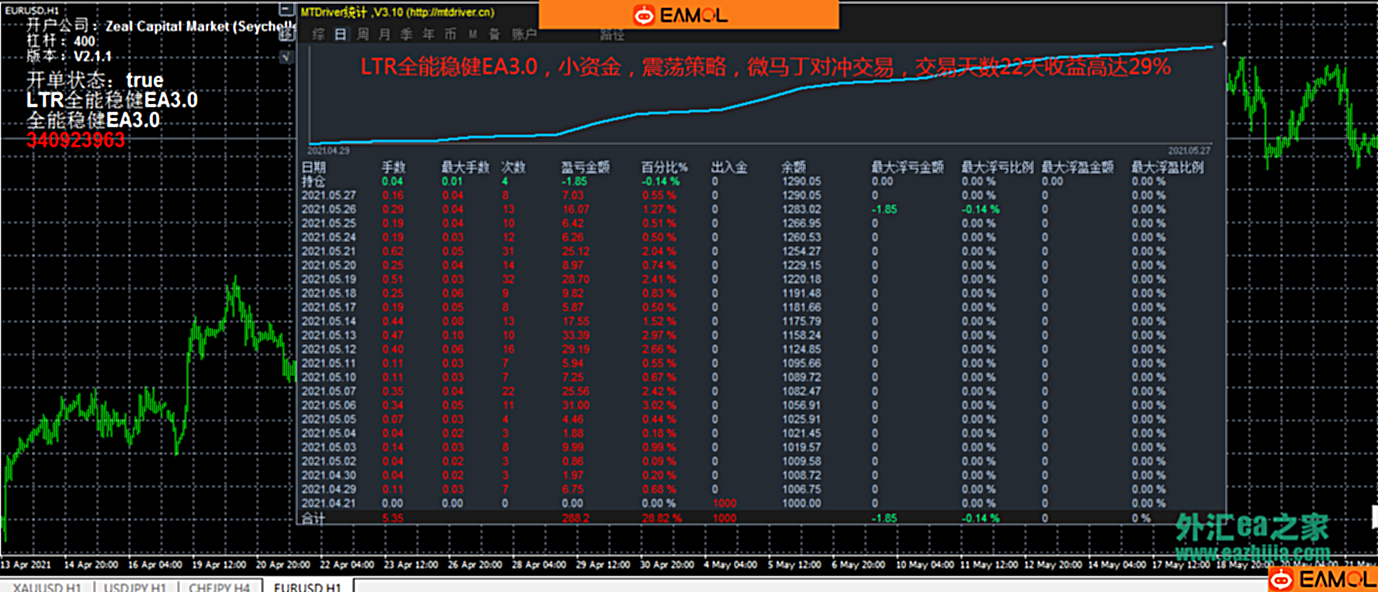Click the 合计 totals row label
This screenshot has height=592, width=1378.
click(314, 518)
